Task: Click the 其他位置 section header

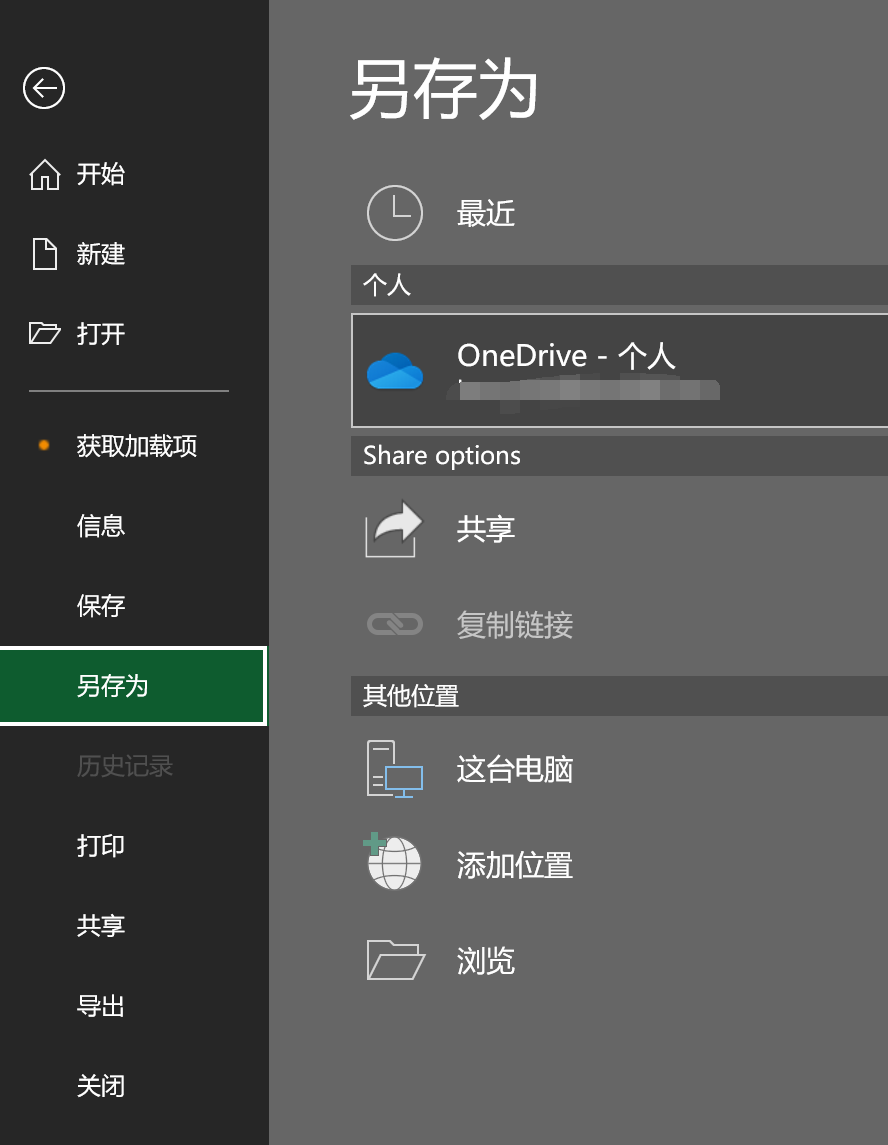Action: point(619,696)
